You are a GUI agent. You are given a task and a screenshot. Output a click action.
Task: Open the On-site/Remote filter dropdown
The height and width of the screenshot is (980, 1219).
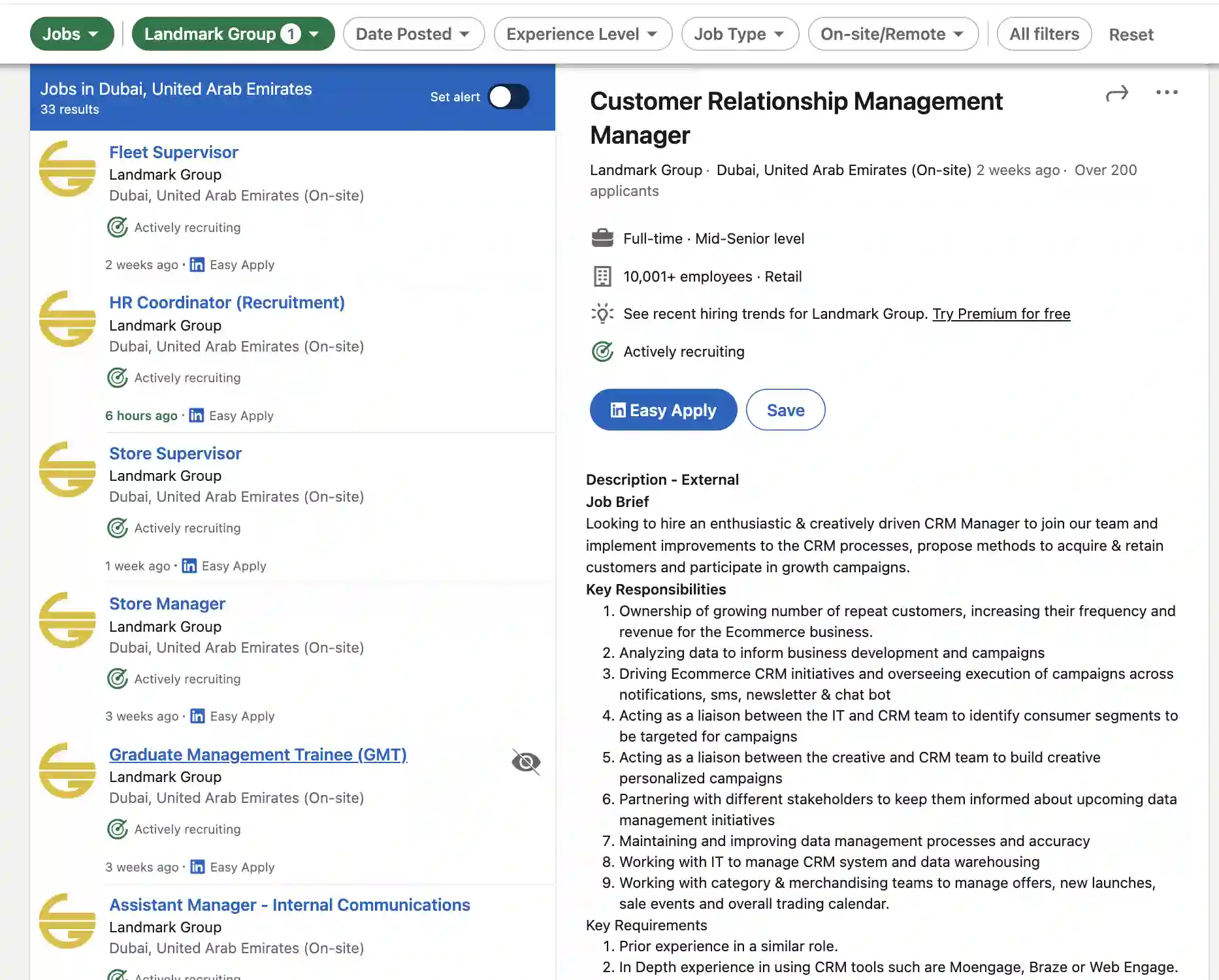coord(892,34)
